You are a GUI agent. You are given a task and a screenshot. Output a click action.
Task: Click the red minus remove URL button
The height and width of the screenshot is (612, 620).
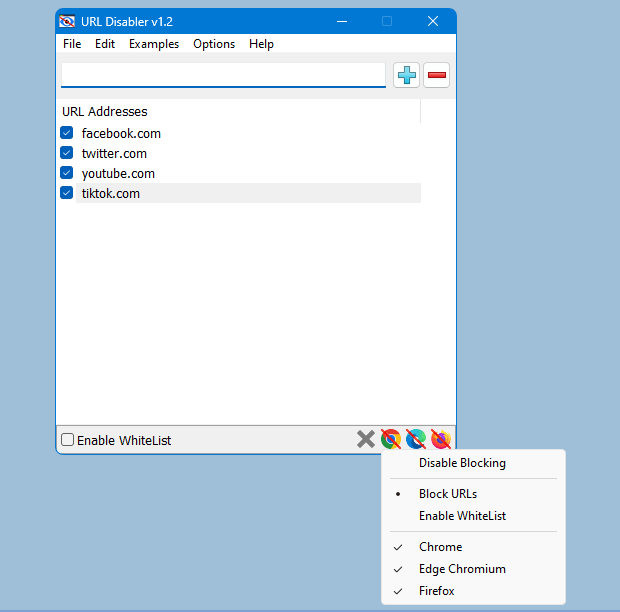click(437, 75)
